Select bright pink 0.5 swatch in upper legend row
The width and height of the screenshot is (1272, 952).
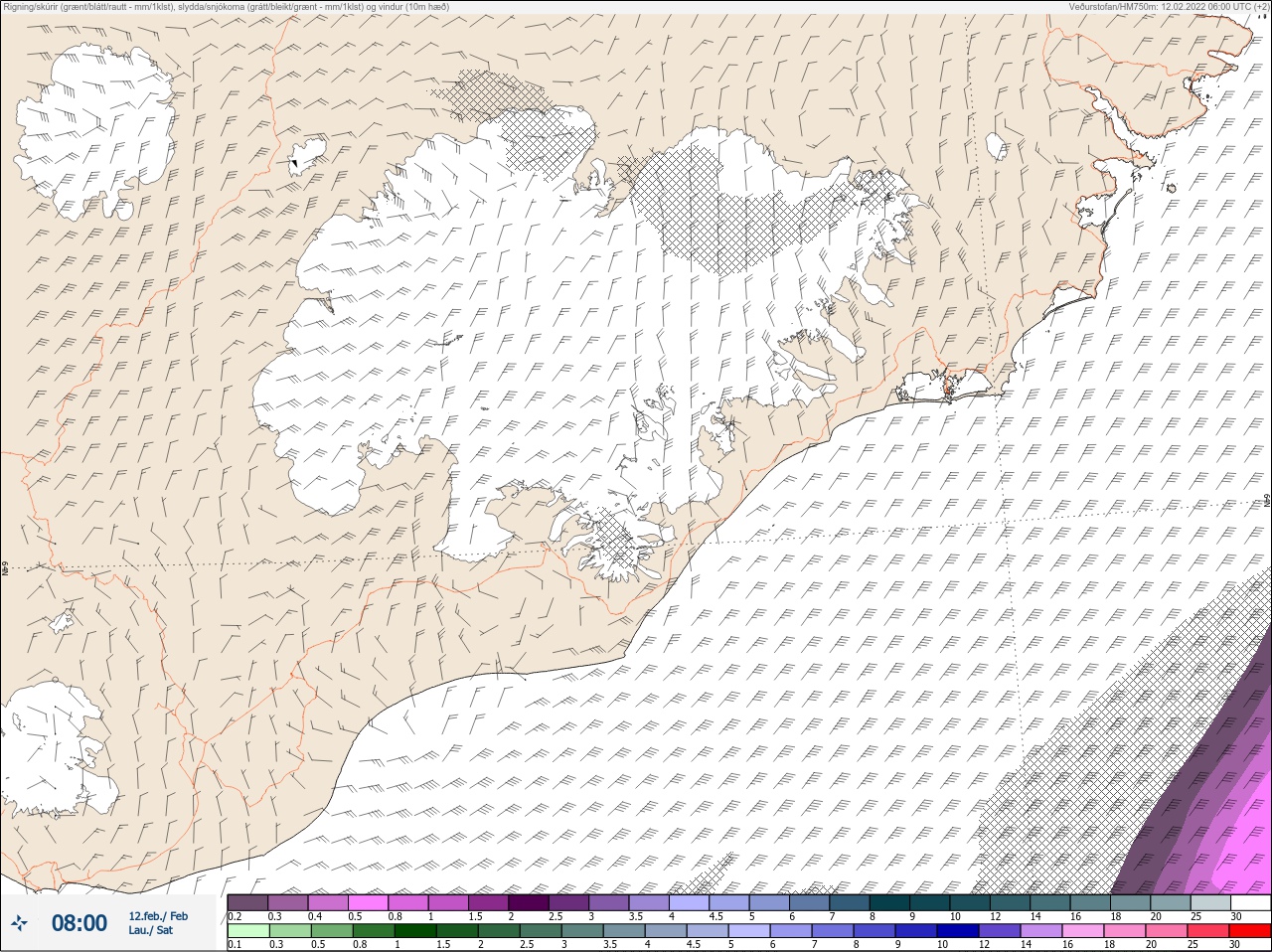tap(369, 902)
